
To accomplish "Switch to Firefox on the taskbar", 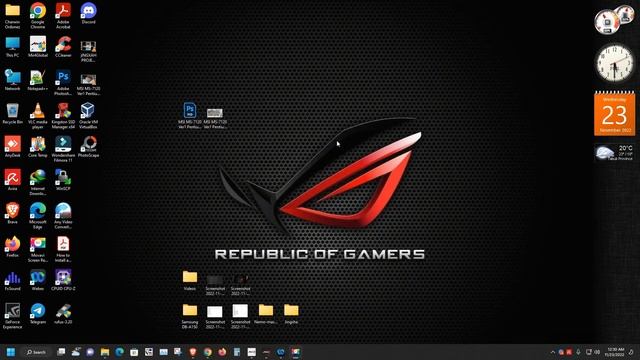I will [x=222, y=352].
